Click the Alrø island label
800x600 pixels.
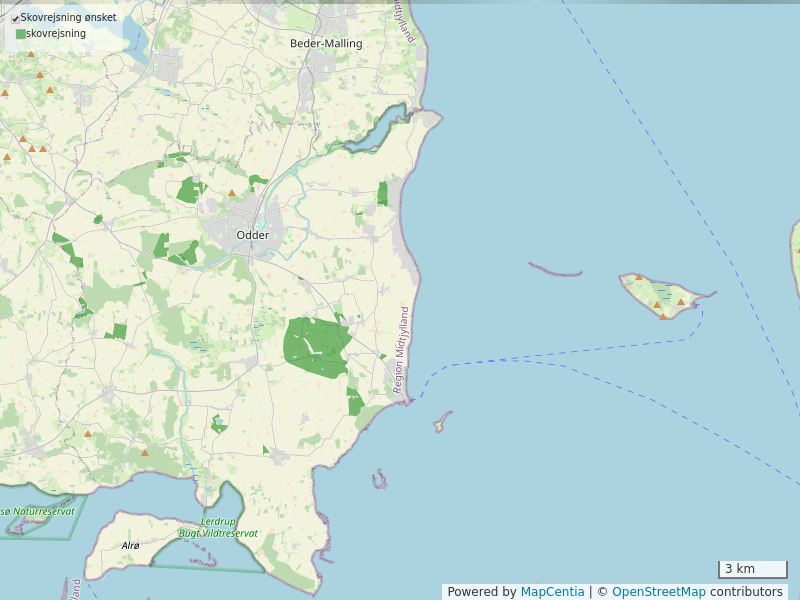coord(130,545)
